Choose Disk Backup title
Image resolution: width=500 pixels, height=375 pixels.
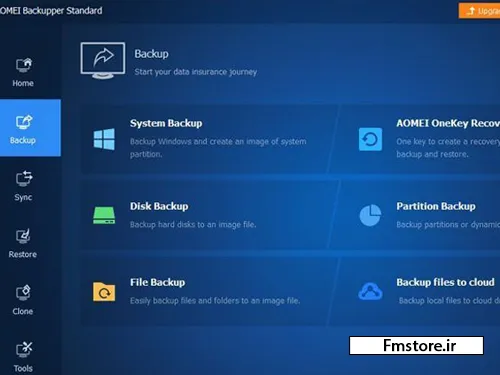point(159,206)
